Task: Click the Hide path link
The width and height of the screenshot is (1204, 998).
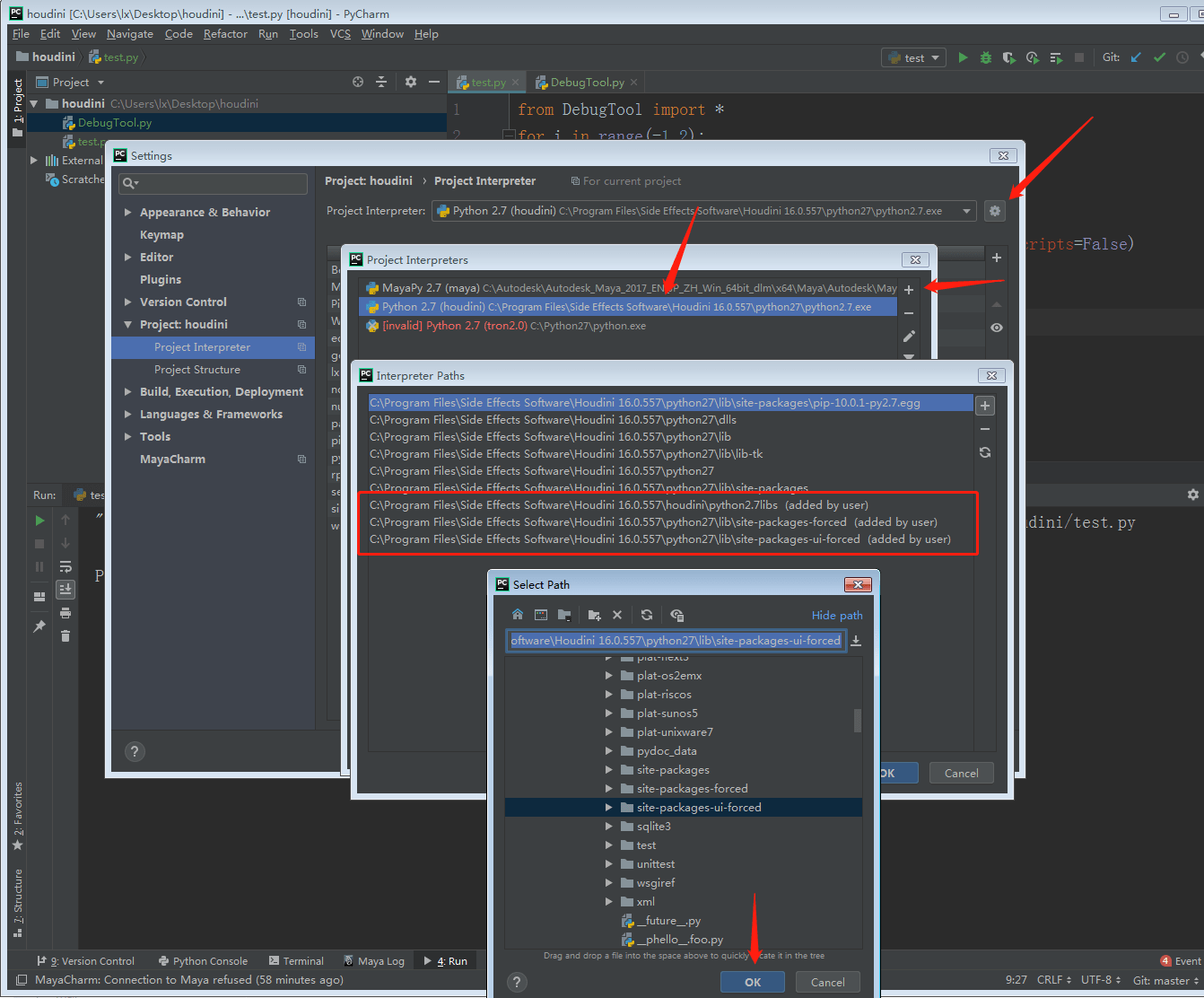Action: [x=836, y=615]
